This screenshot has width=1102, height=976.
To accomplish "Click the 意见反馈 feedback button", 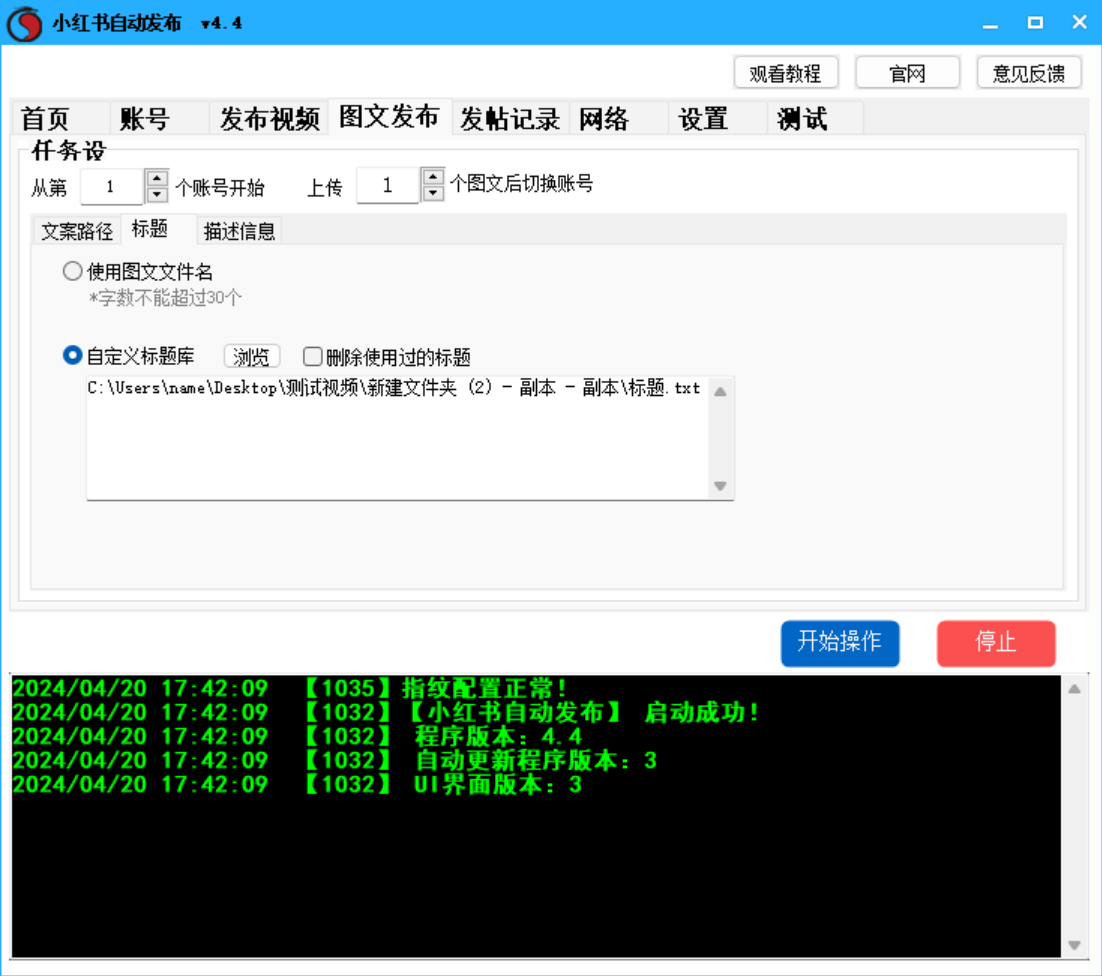I will tap(1029, 73).
